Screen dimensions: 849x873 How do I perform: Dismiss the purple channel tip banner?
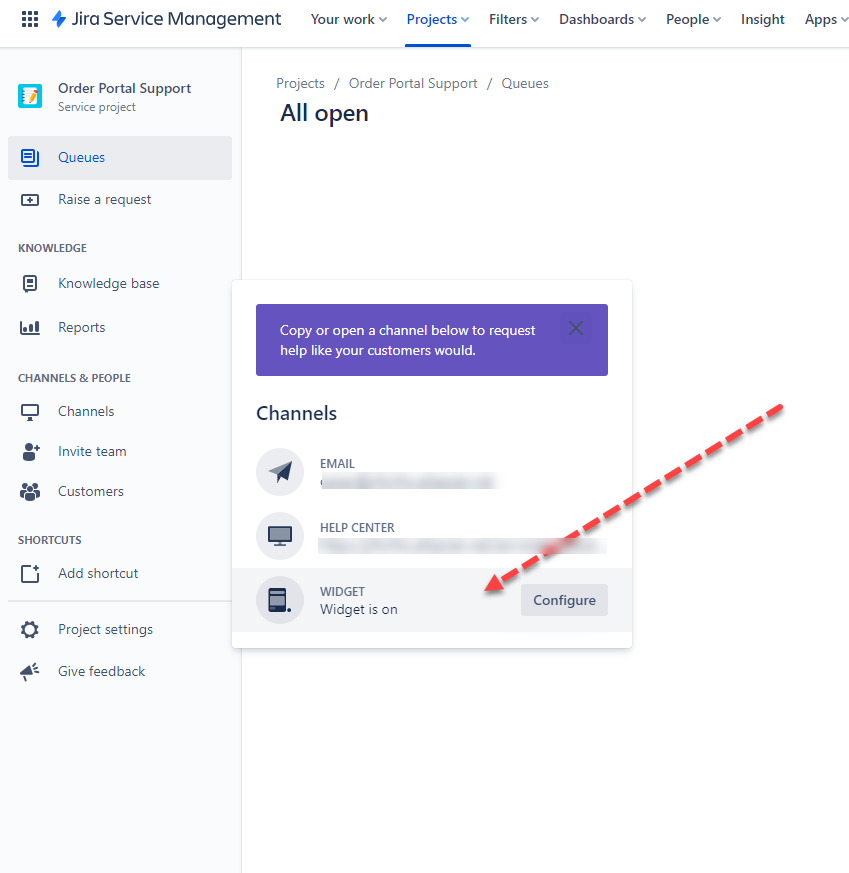tap(576, 328)
